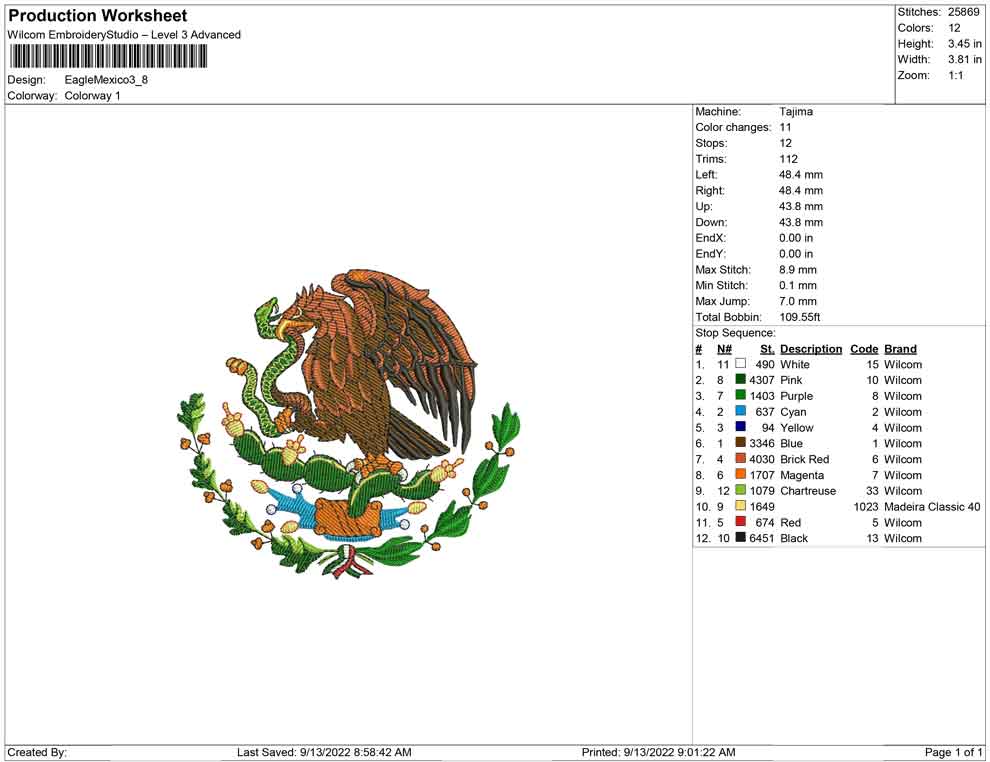Screen dimensions: 990x762
Task: Choose the Brick Red thread swatch
Action: (741, 458)
